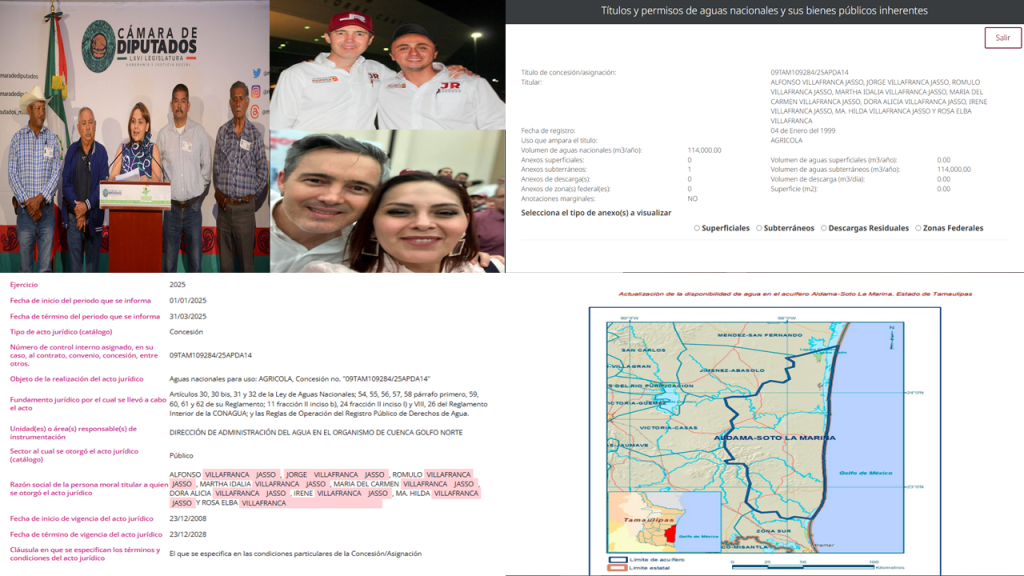
Task: Enable the Zonas Federales option
Action: point(919,228)
